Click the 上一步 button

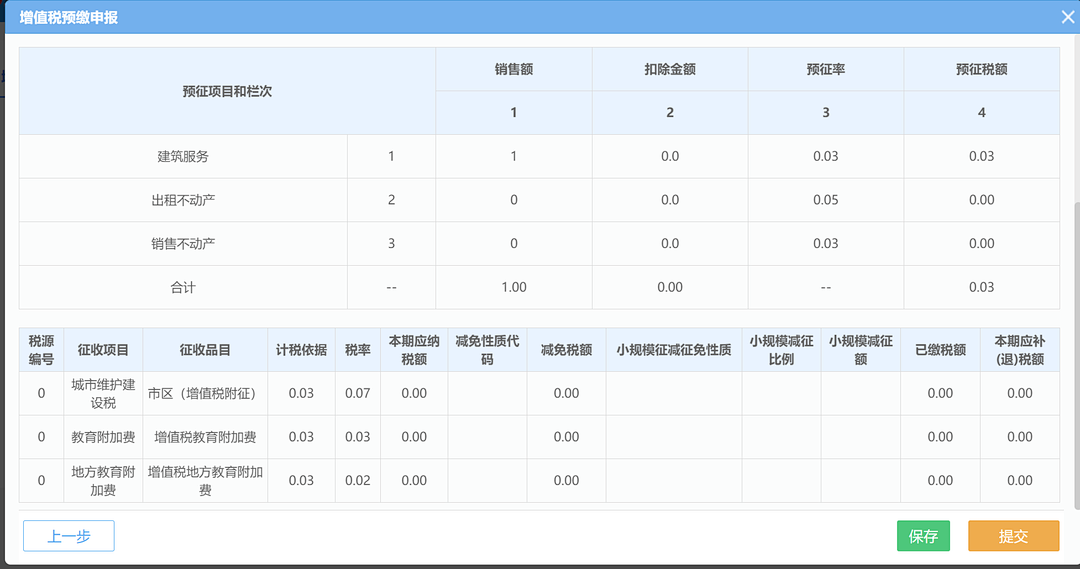pyautogui.click(x=69, y=536)
